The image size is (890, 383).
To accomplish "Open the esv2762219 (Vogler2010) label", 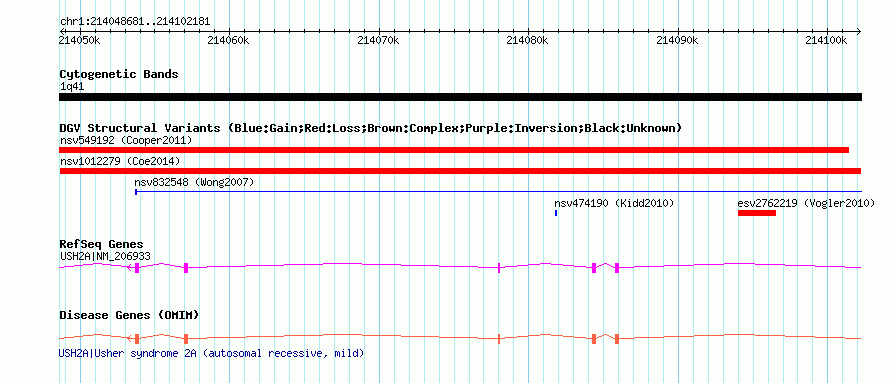I will pos(807,203).
